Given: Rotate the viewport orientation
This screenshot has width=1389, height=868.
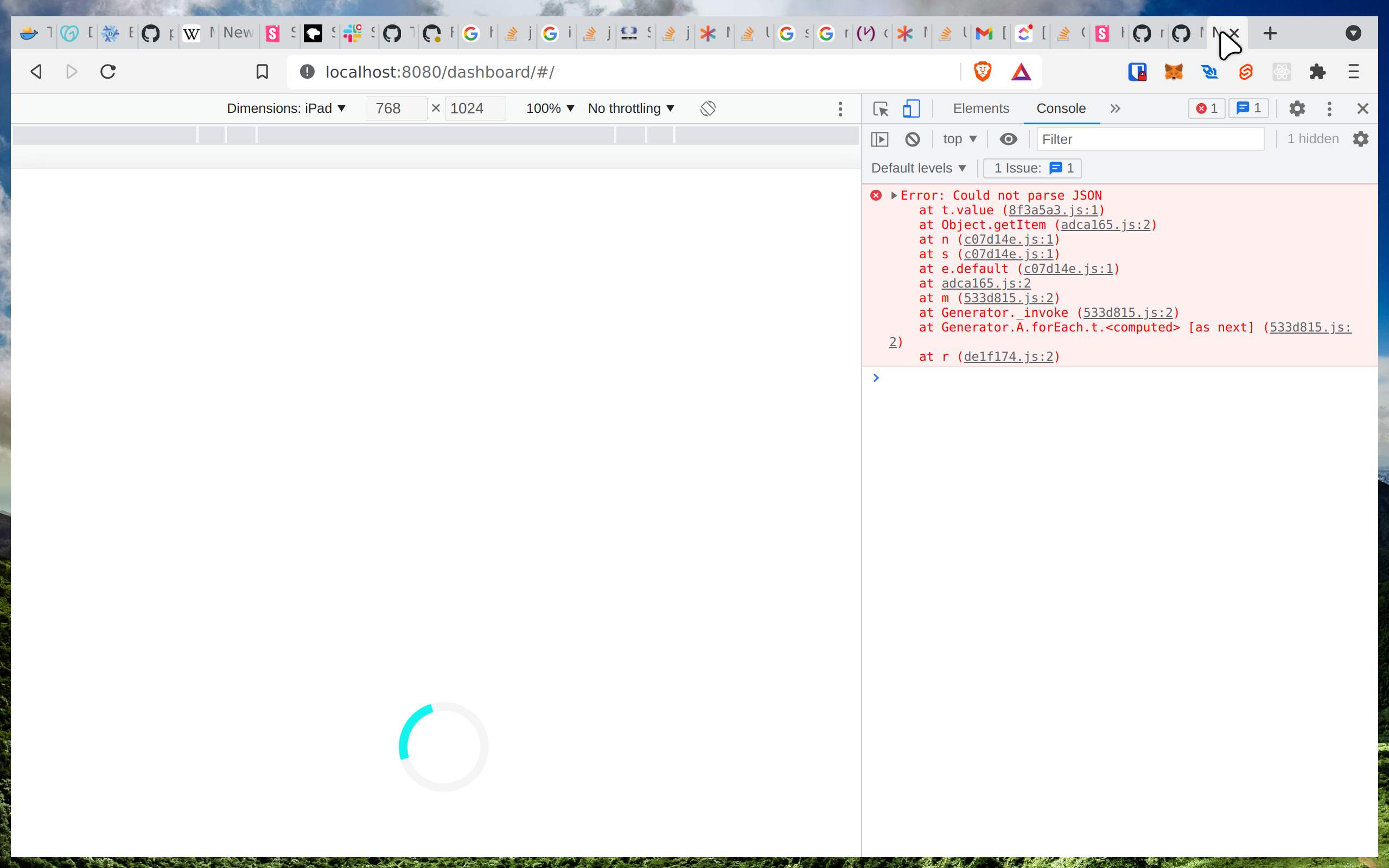Looking at the screenshot, I should [708, 108].
